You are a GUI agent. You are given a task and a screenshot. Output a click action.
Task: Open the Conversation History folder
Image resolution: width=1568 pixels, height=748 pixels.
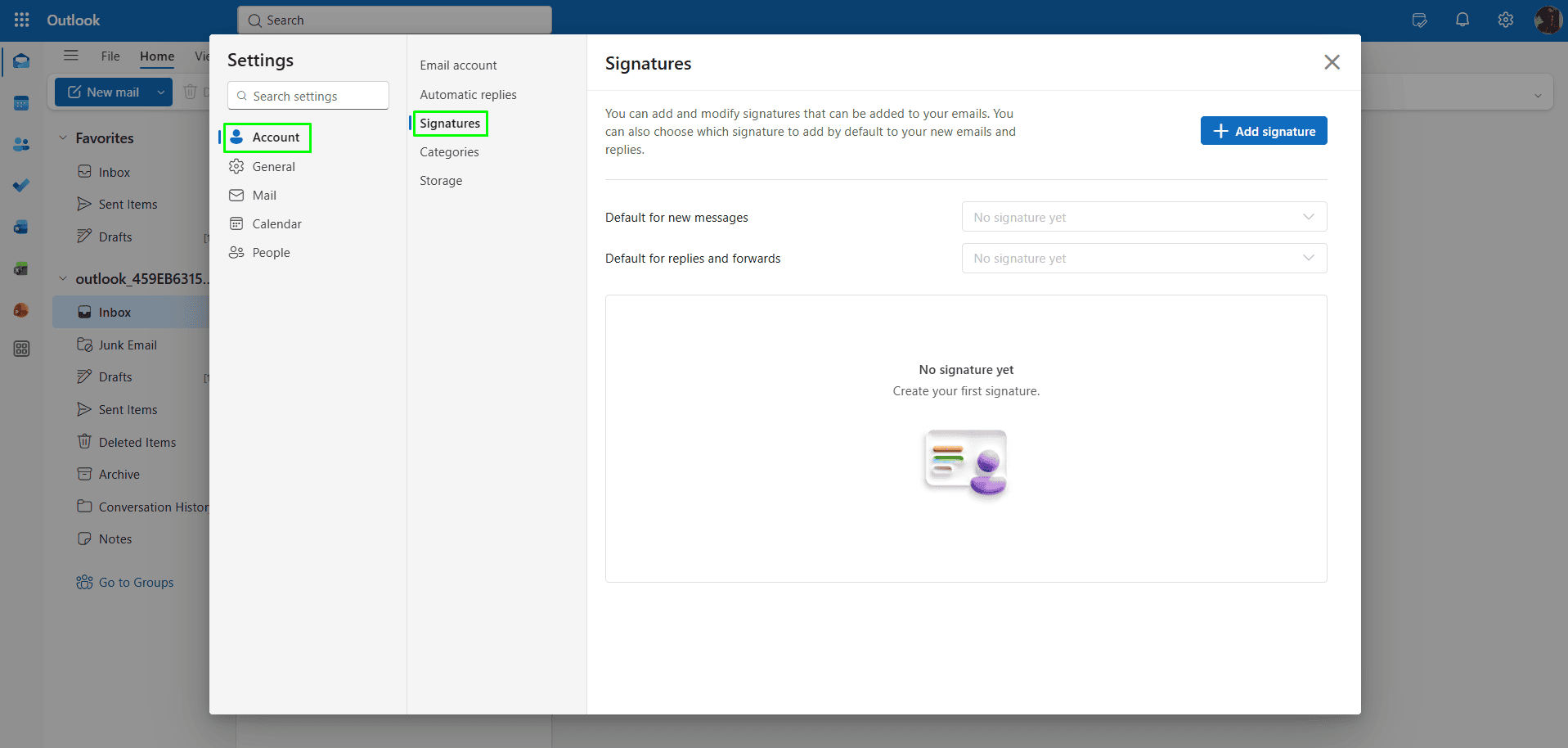pyautogui.click(x=154, y=507)
